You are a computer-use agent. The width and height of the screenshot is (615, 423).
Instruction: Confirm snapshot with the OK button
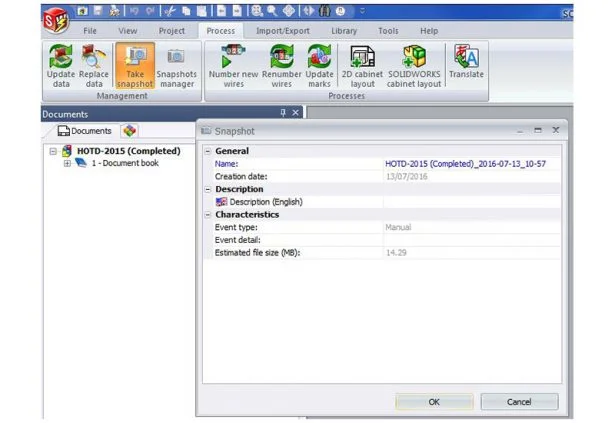(x=434, y=401)
